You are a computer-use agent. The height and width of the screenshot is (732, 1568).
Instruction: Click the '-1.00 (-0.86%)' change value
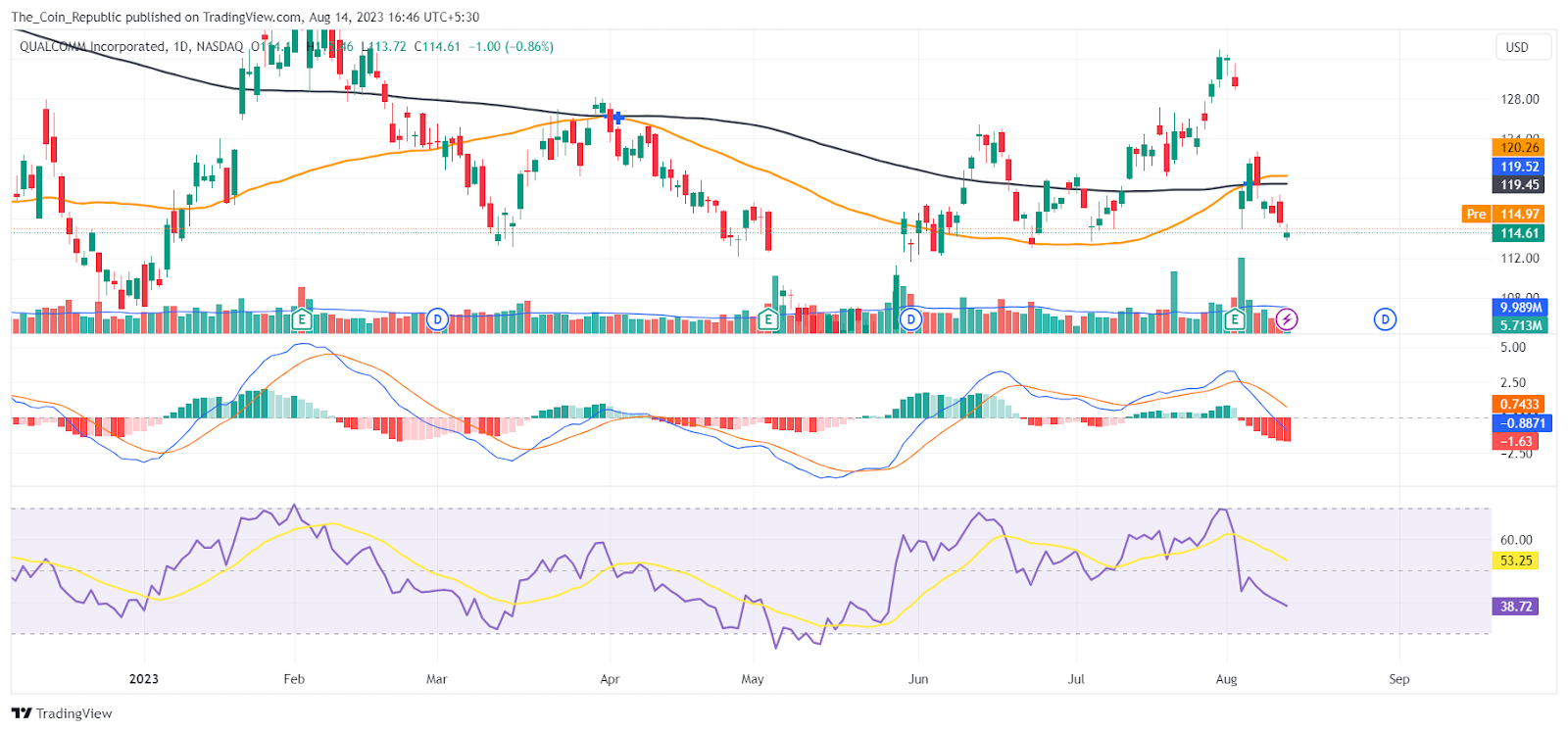point(511,46)
